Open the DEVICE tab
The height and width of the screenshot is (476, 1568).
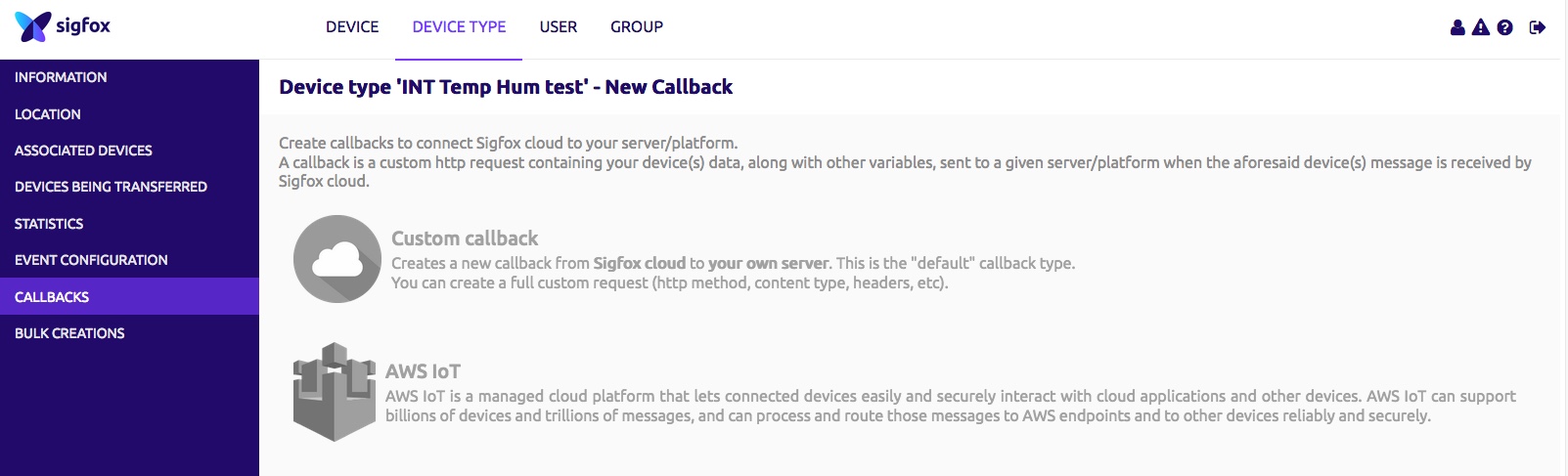[x=352, y=27]
